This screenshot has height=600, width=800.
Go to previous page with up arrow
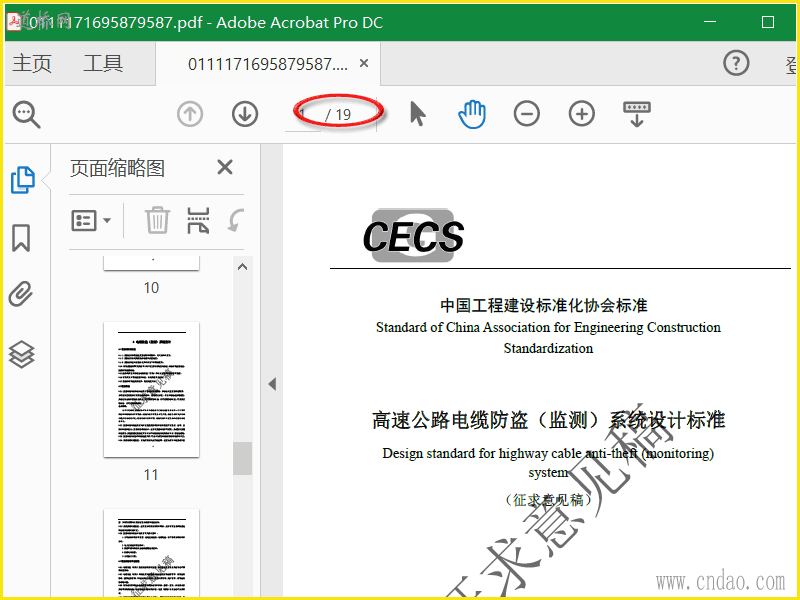[190, 114]
